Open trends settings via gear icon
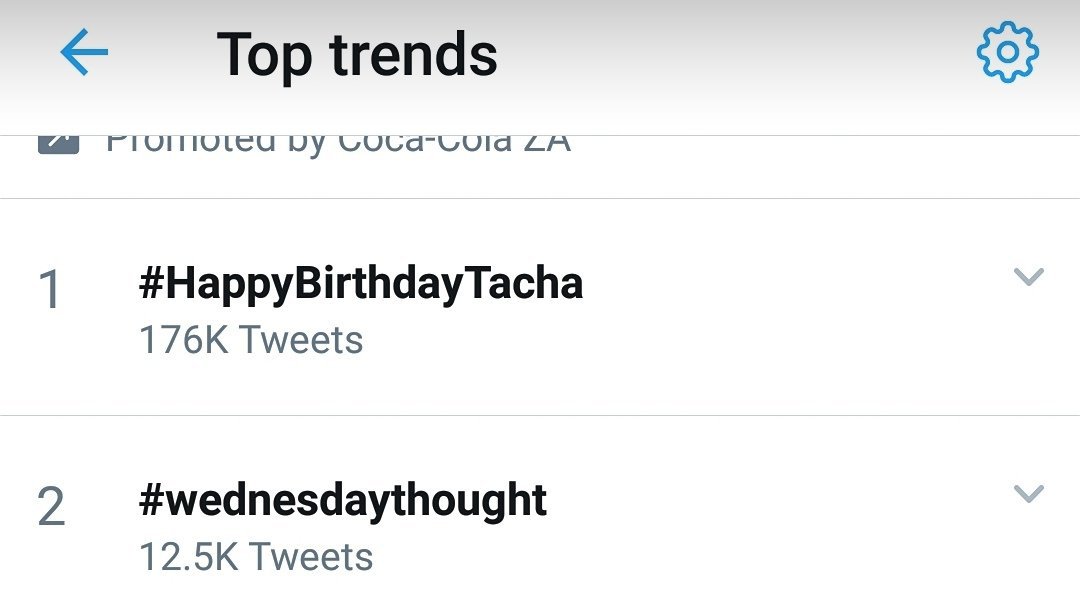Screen dimensions: 1080x610 [x=1008, y=52]
